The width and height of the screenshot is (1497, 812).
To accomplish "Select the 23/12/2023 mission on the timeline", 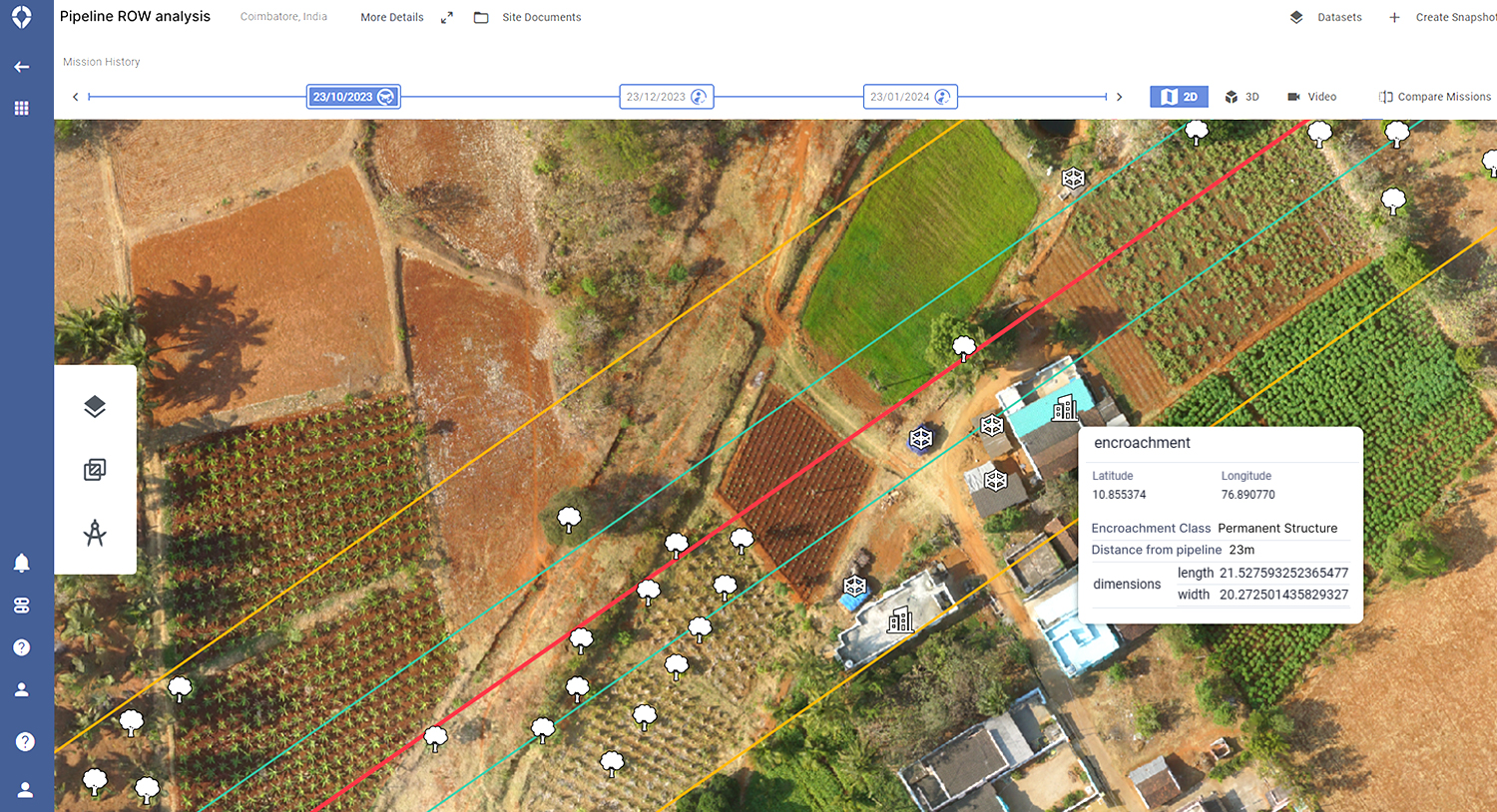I will [x=666, y=97].
